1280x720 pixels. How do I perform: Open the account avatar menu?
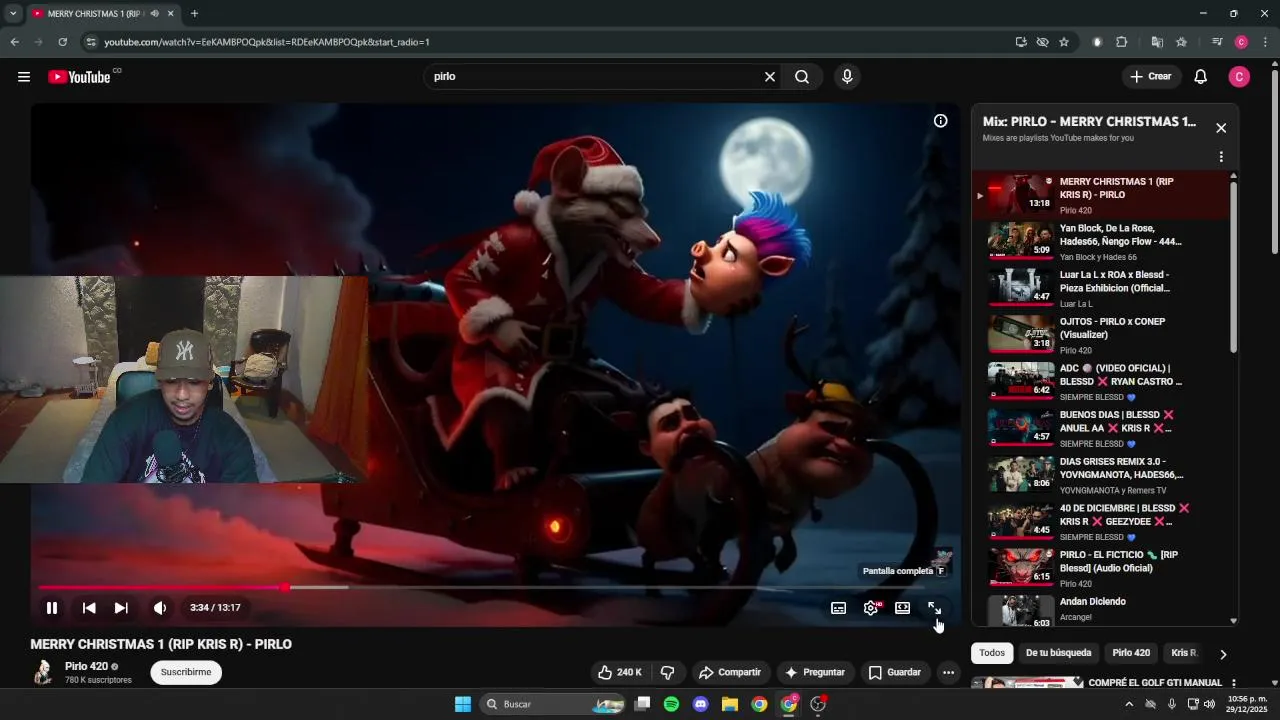(x=1239, y=77)
